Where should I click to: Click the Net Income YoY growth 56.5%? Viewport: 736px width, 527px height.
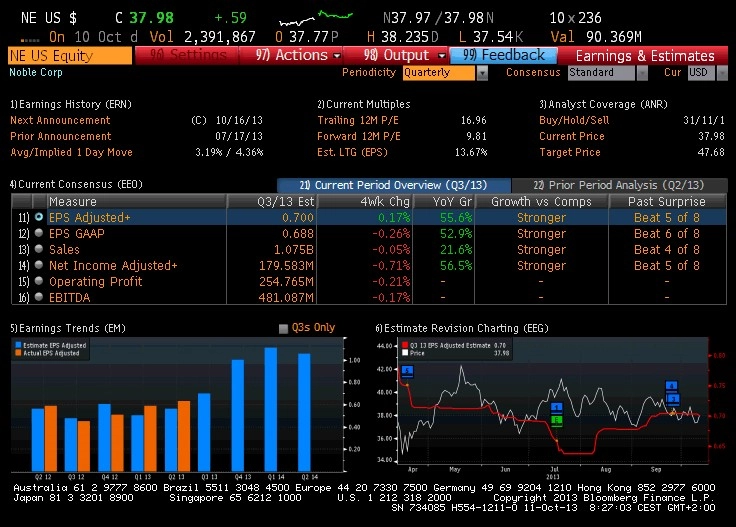[x=456, y=265]
